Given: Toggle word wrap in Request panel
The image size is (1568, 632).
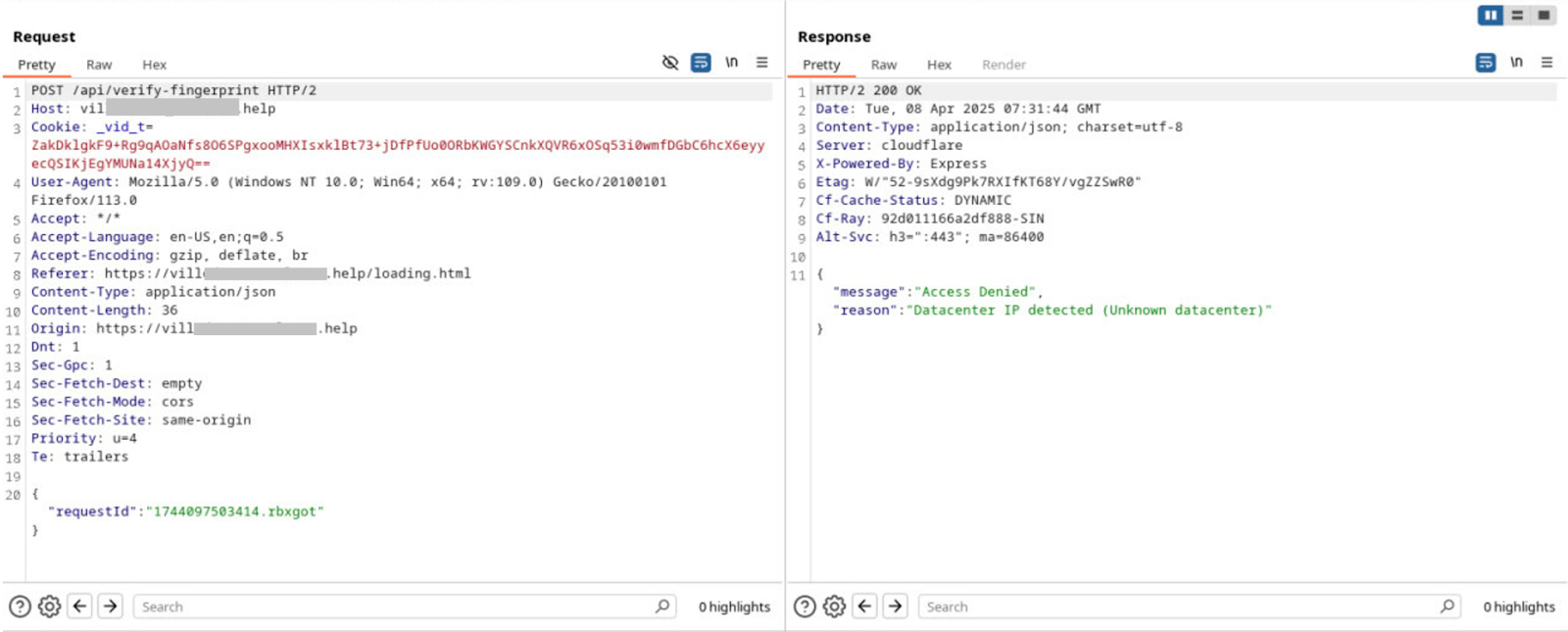Looking at the screenshot, I should coord(701,63).
